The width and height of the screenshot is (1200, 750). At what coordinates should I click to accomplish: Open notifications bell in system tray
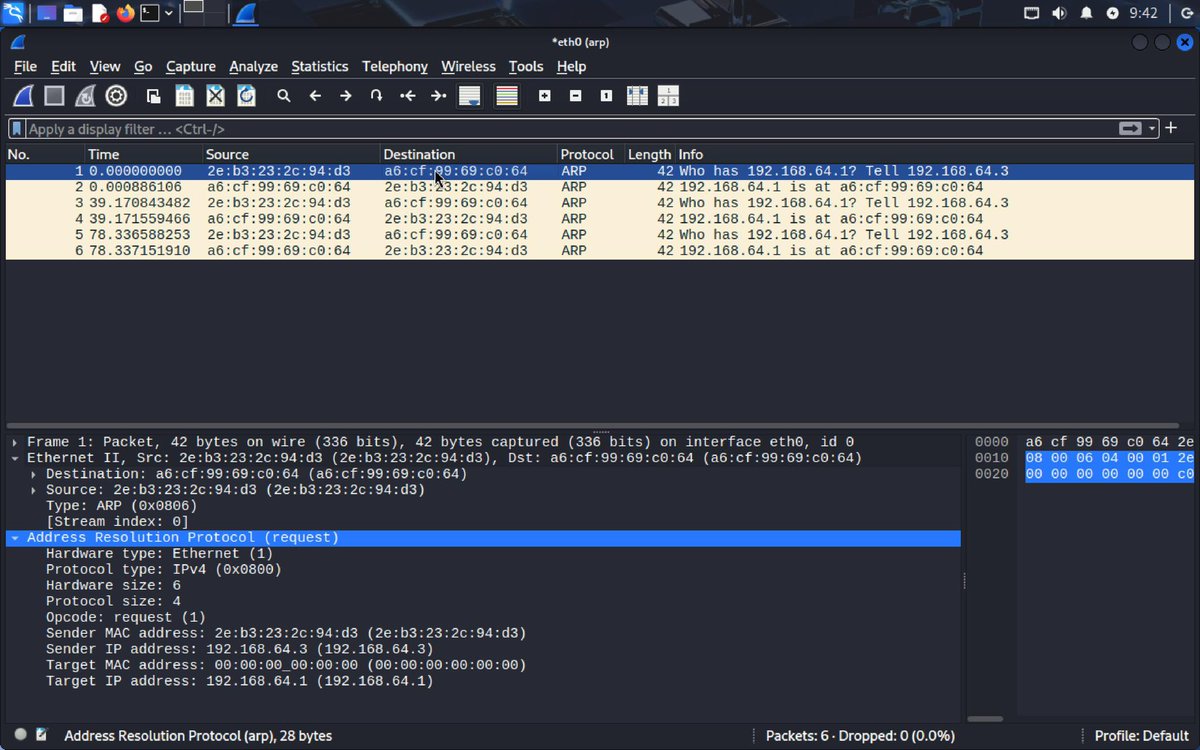pos(1086,13)
